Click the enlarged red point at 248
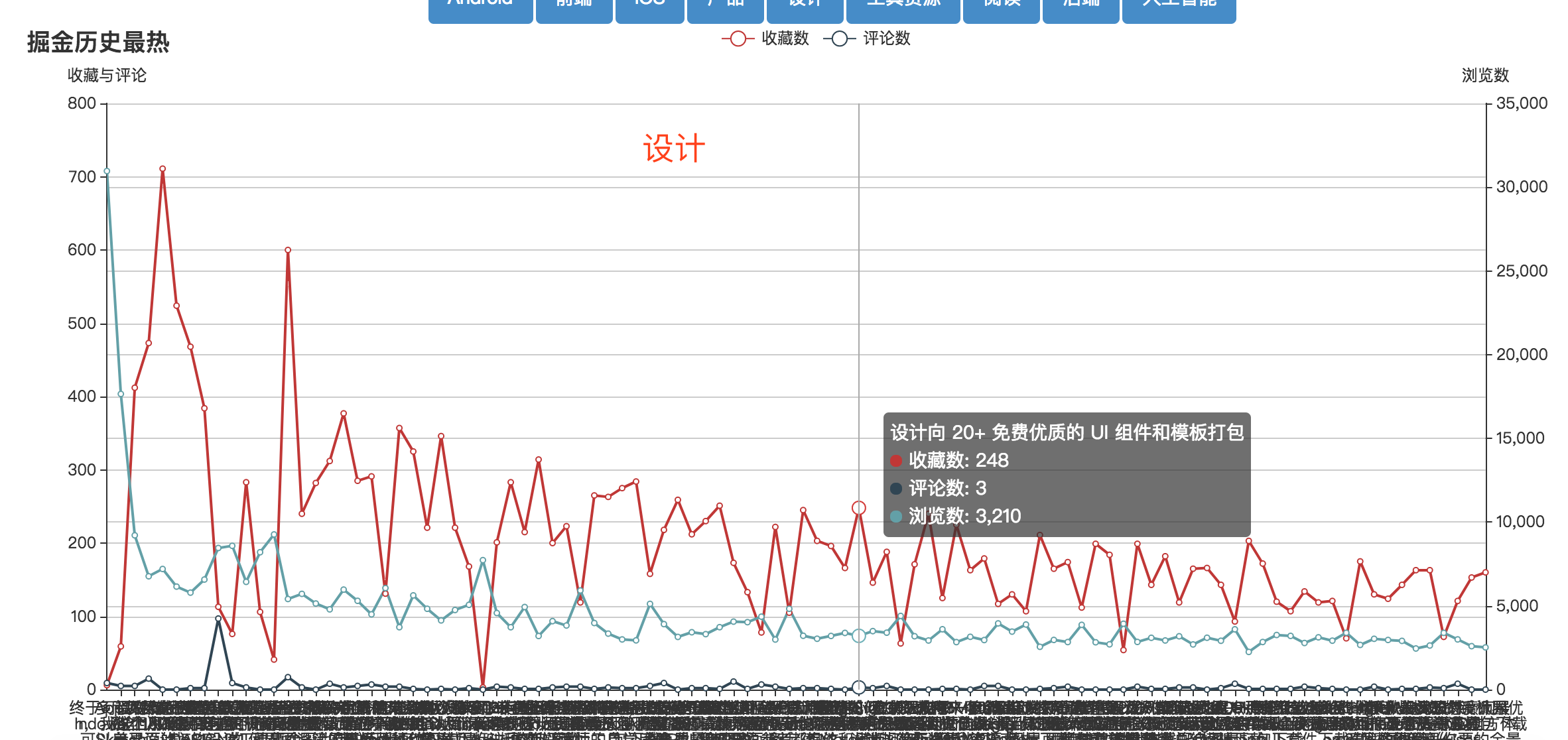Image resolution: width=1568 pixels, height=740 pixels. 858,508
